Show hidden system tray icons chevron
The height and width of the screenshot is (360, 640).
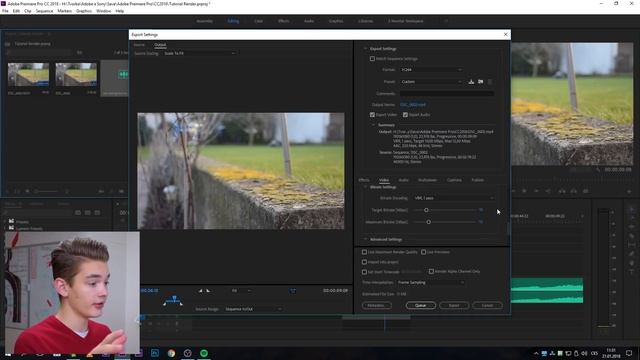(x=536, y=353)
